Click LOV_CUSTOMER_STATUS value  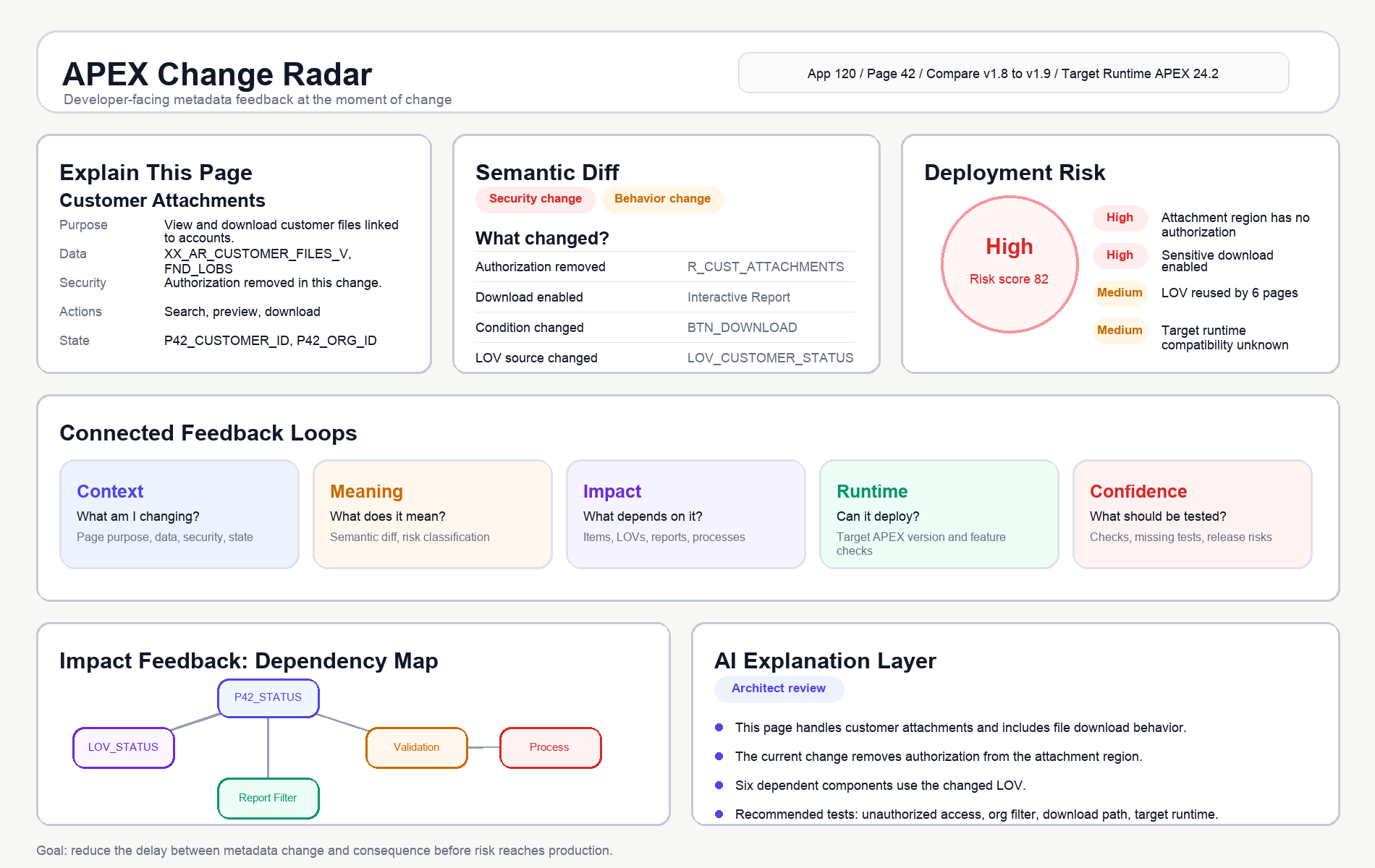coord(771,358)
